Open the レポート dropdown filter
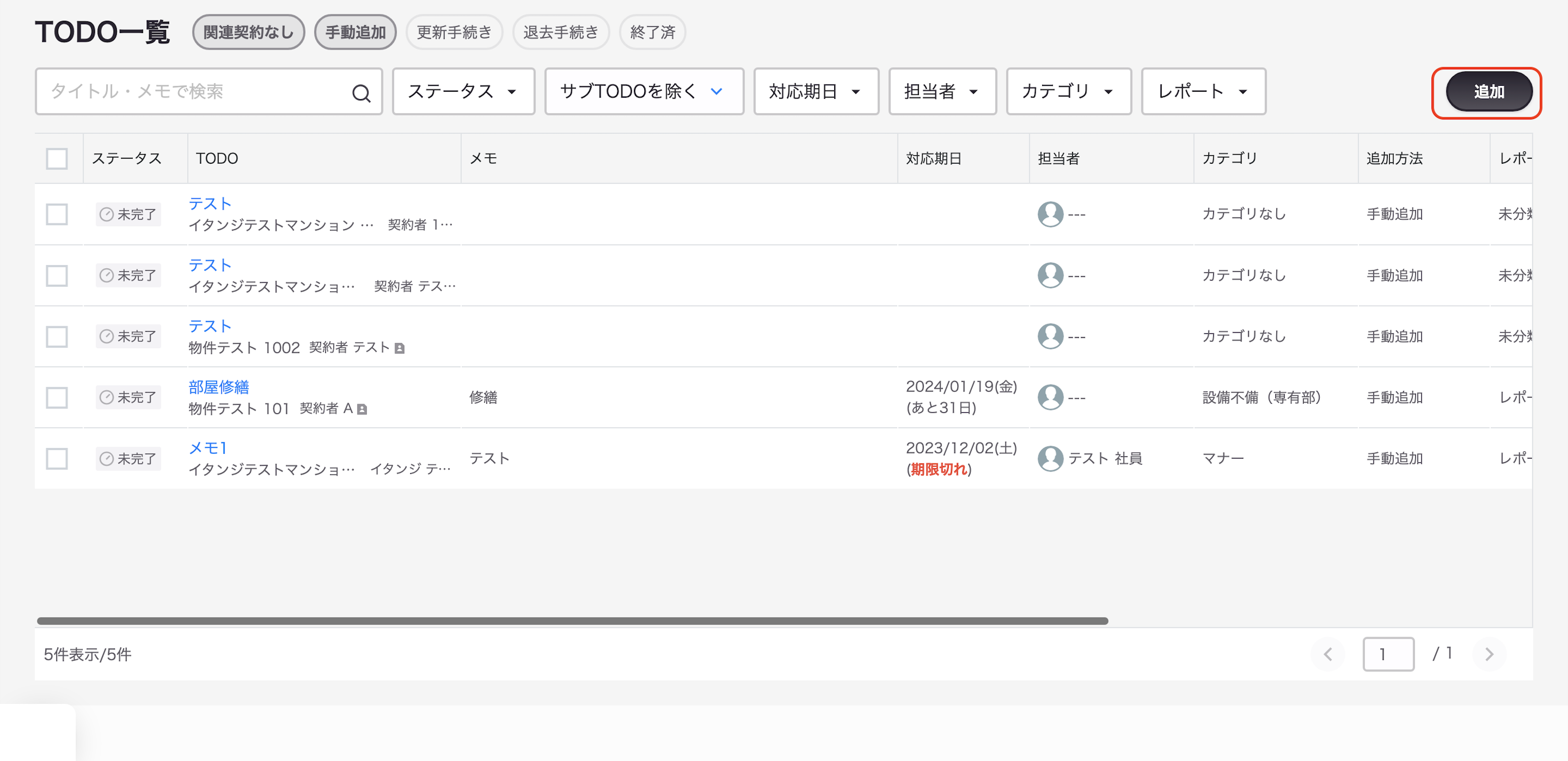This screenshot has height=761, width=1568. click(x=1203, y=91)
